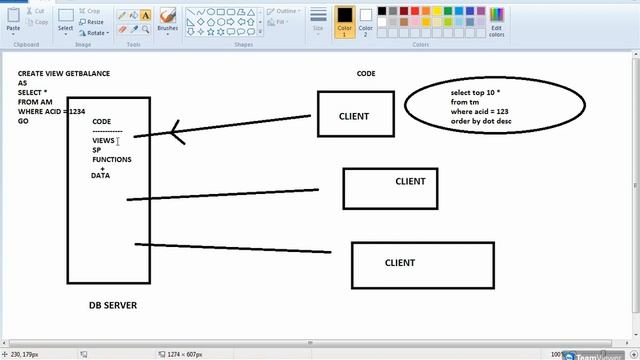The width and height of the screenshot is (640, 360).
Task: Pick the Rounded rectangle shape
Action: coord(231,13)
